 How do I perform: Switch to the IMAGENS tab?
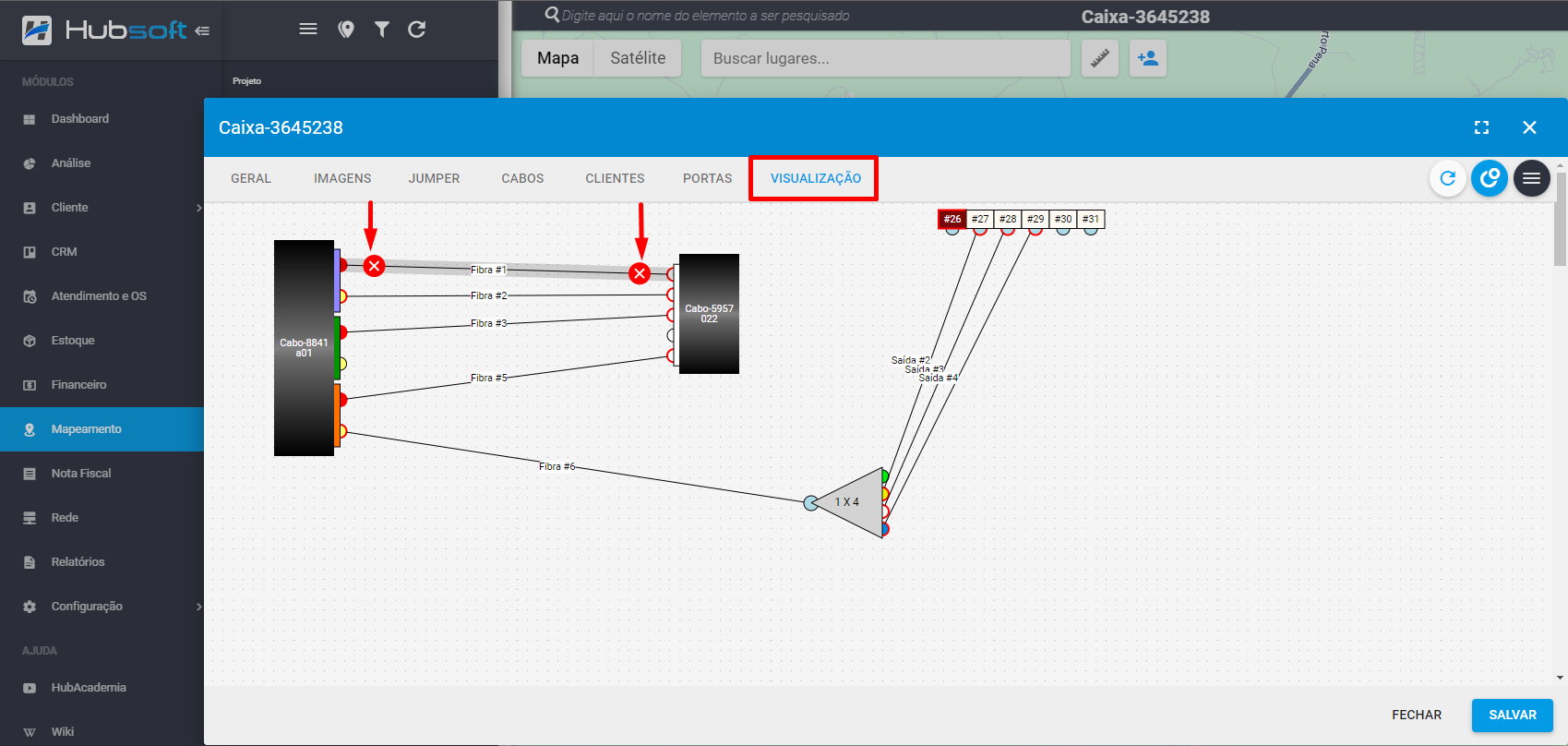pyautogui.click(x=342, y=178)
